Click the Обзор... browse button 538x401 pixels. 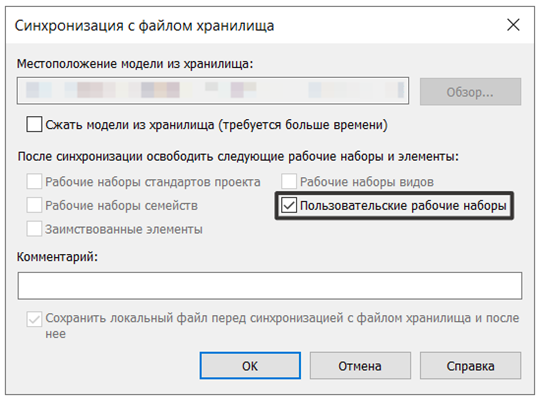pyautogui.click(x=470, y=92)
